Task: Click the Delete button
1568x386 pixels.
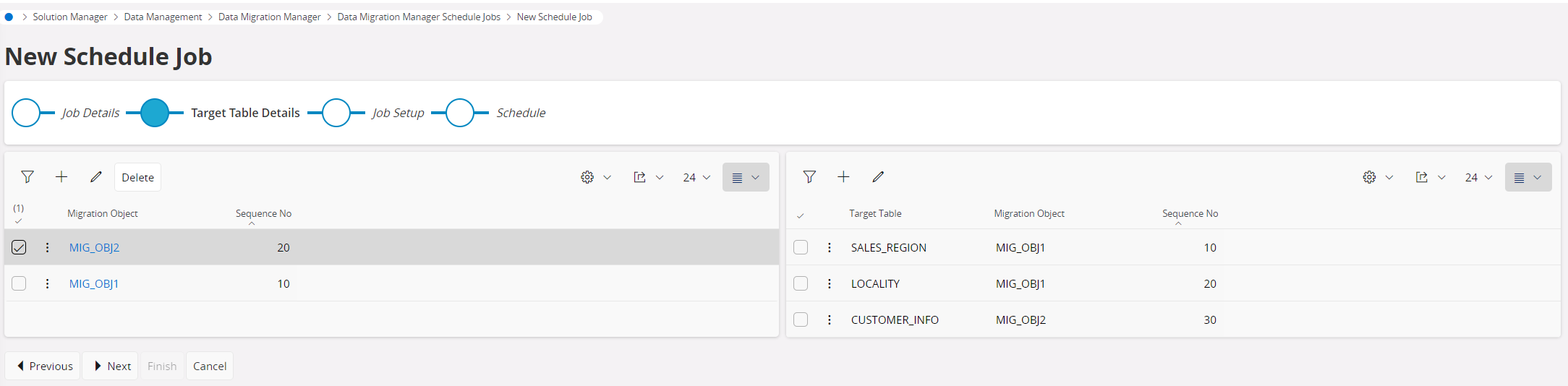Action: 137,177
